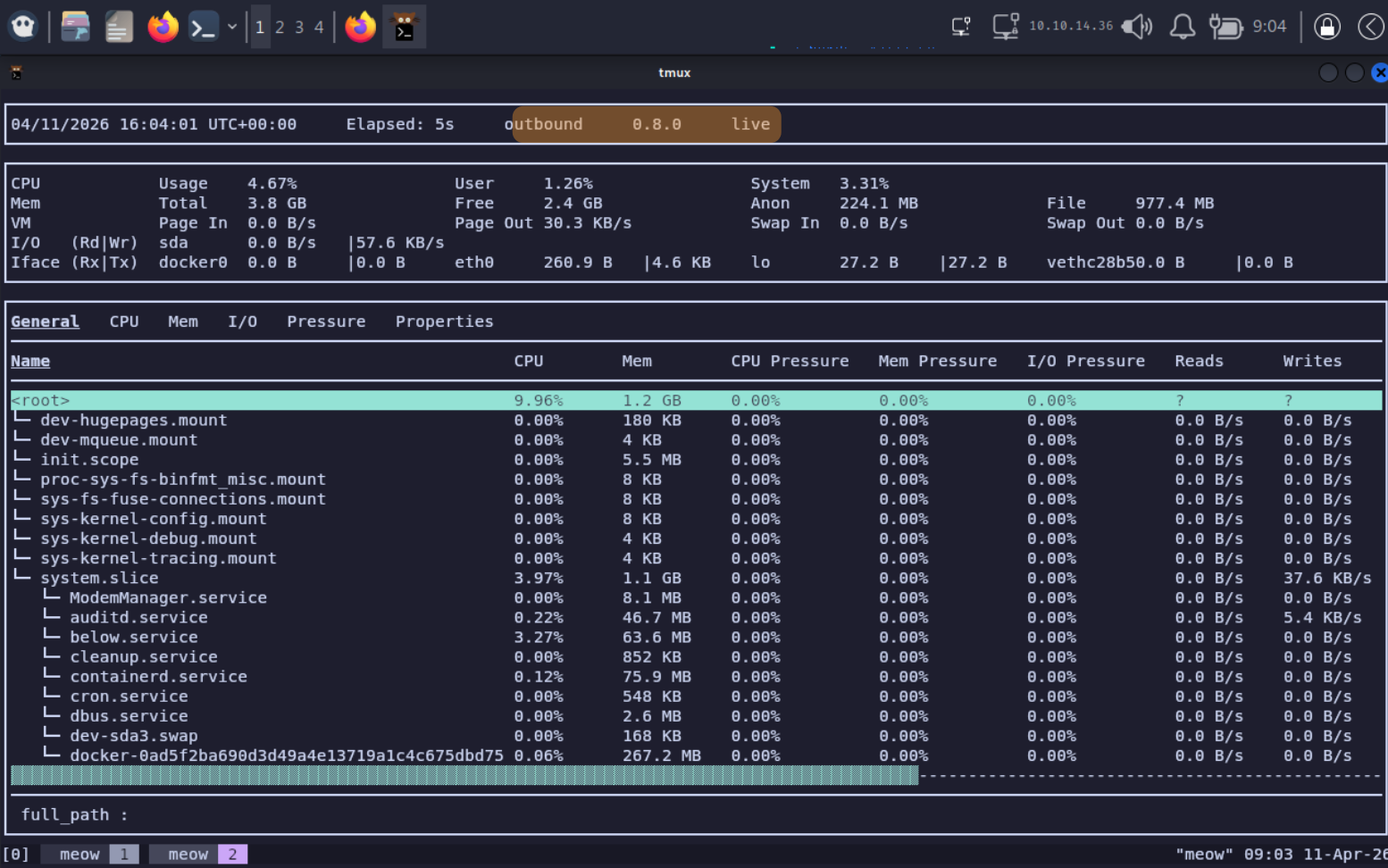The image size is (1388, 868).
Task: Open the Kali applications menu icon
Action: 23,27
